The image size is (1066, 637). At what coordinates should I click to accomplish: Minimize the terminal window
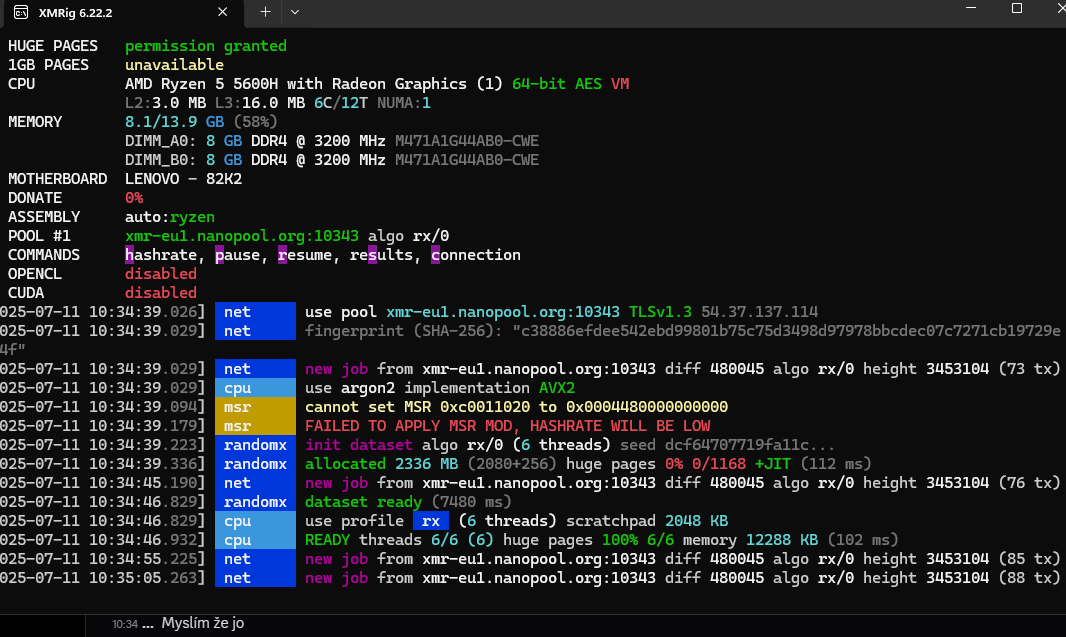click(970, 8)
